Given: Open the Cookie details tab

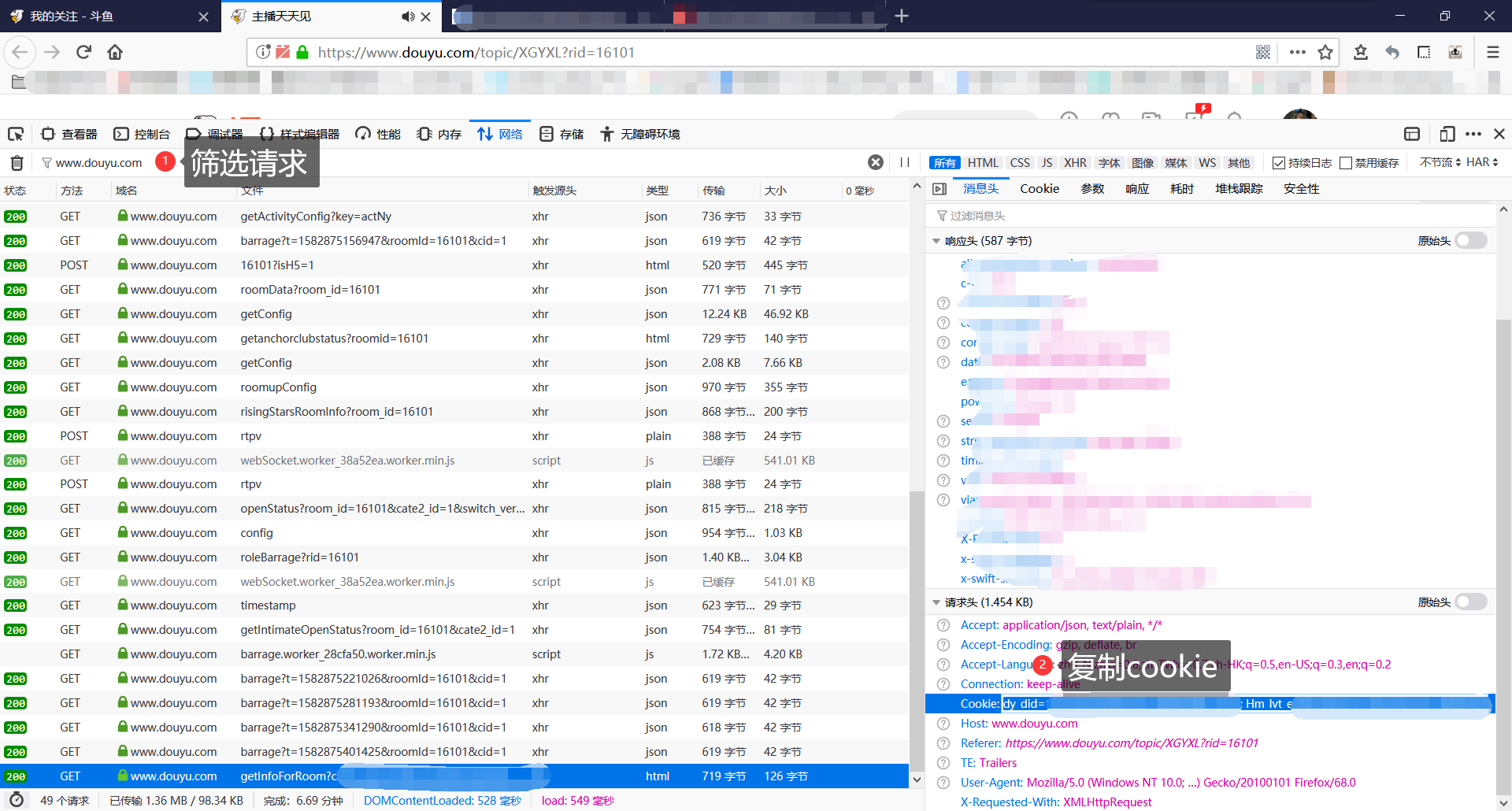Looking at the screenshot, I should pyautogui.click(x=1039, y=188).
